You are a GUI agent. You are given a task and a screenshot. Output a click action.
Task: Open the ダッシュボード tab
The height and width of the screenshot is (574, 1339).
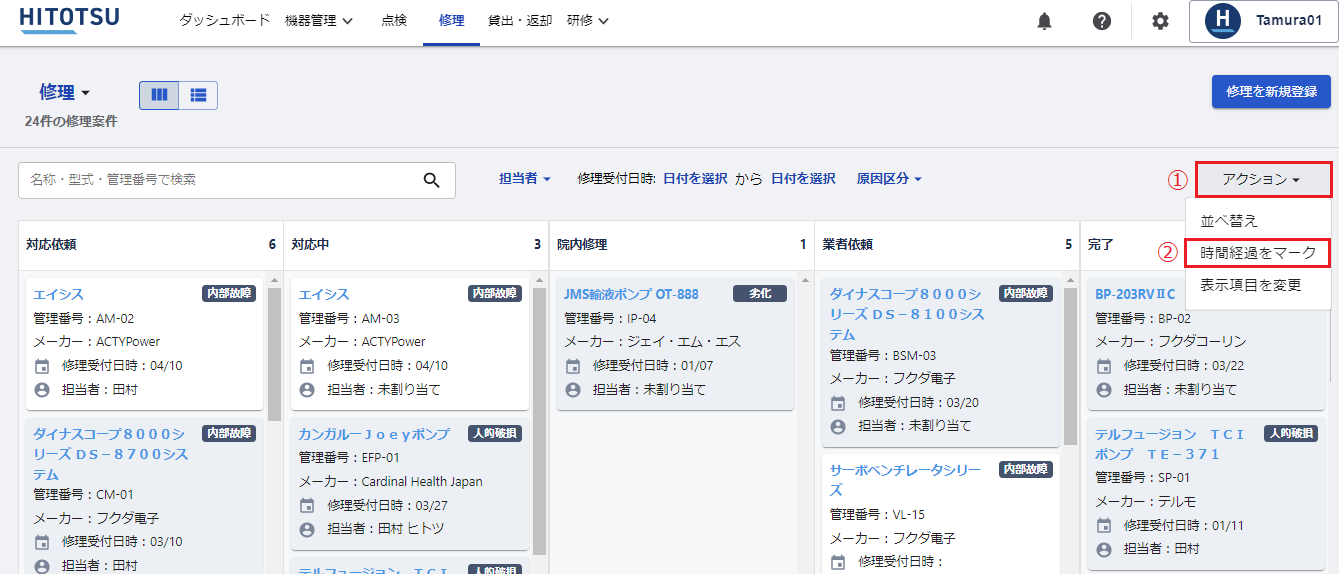pos(225,20)
